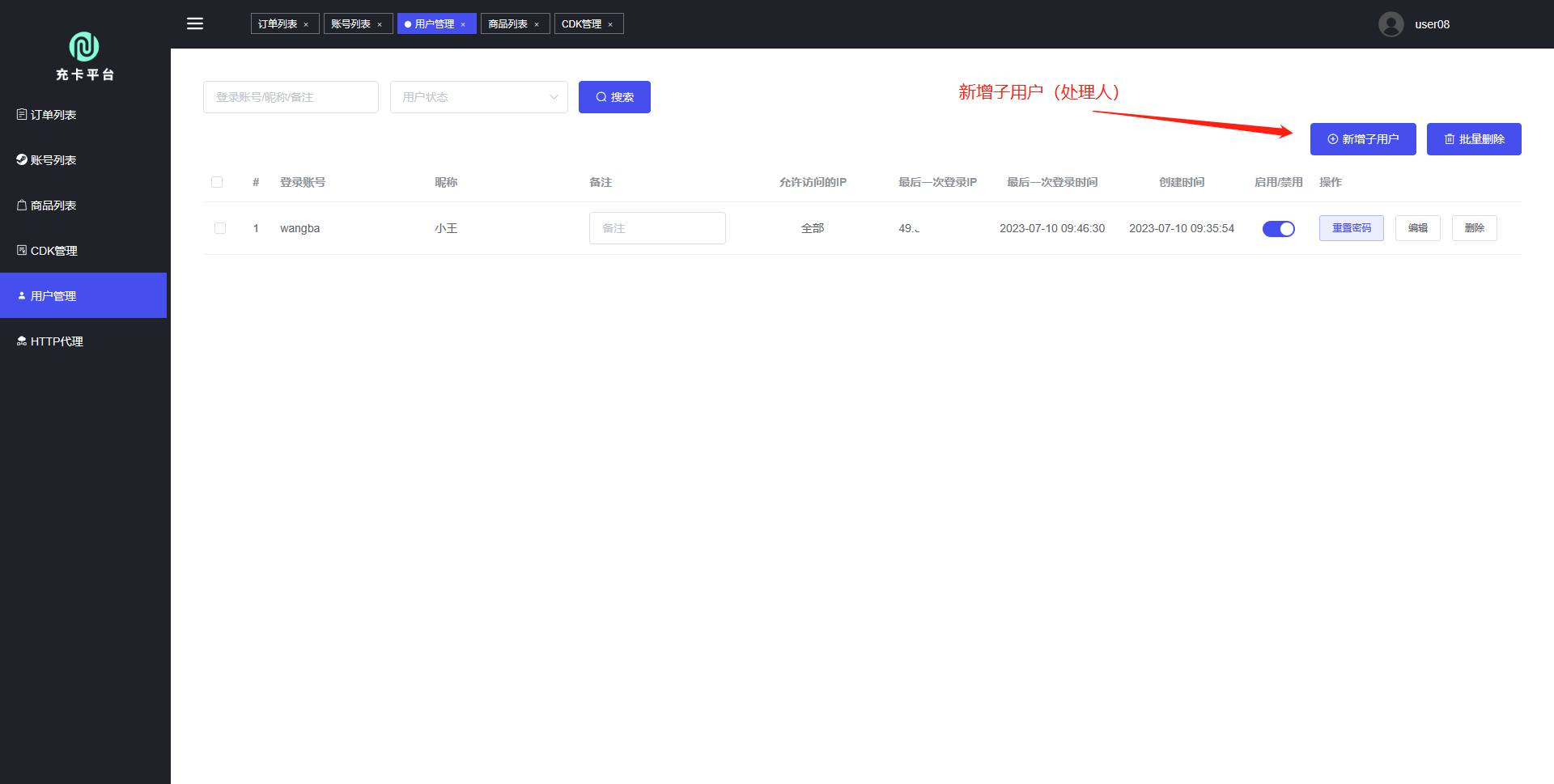Click 重置密码 for wangba
This screenshot has height=784, width=1554.
coord(1352,228)
